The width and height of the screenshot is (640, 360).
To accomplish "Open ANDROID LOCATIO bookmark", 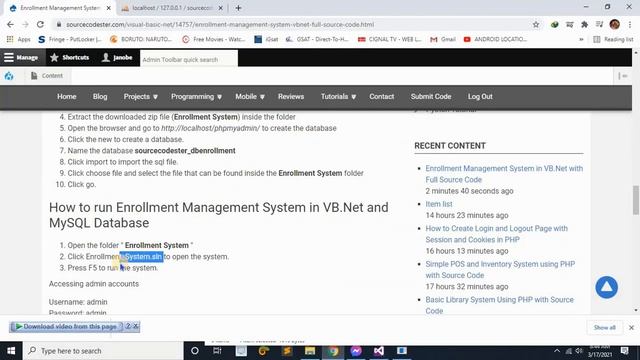I will pyautogui.click(x=495, y=39).
